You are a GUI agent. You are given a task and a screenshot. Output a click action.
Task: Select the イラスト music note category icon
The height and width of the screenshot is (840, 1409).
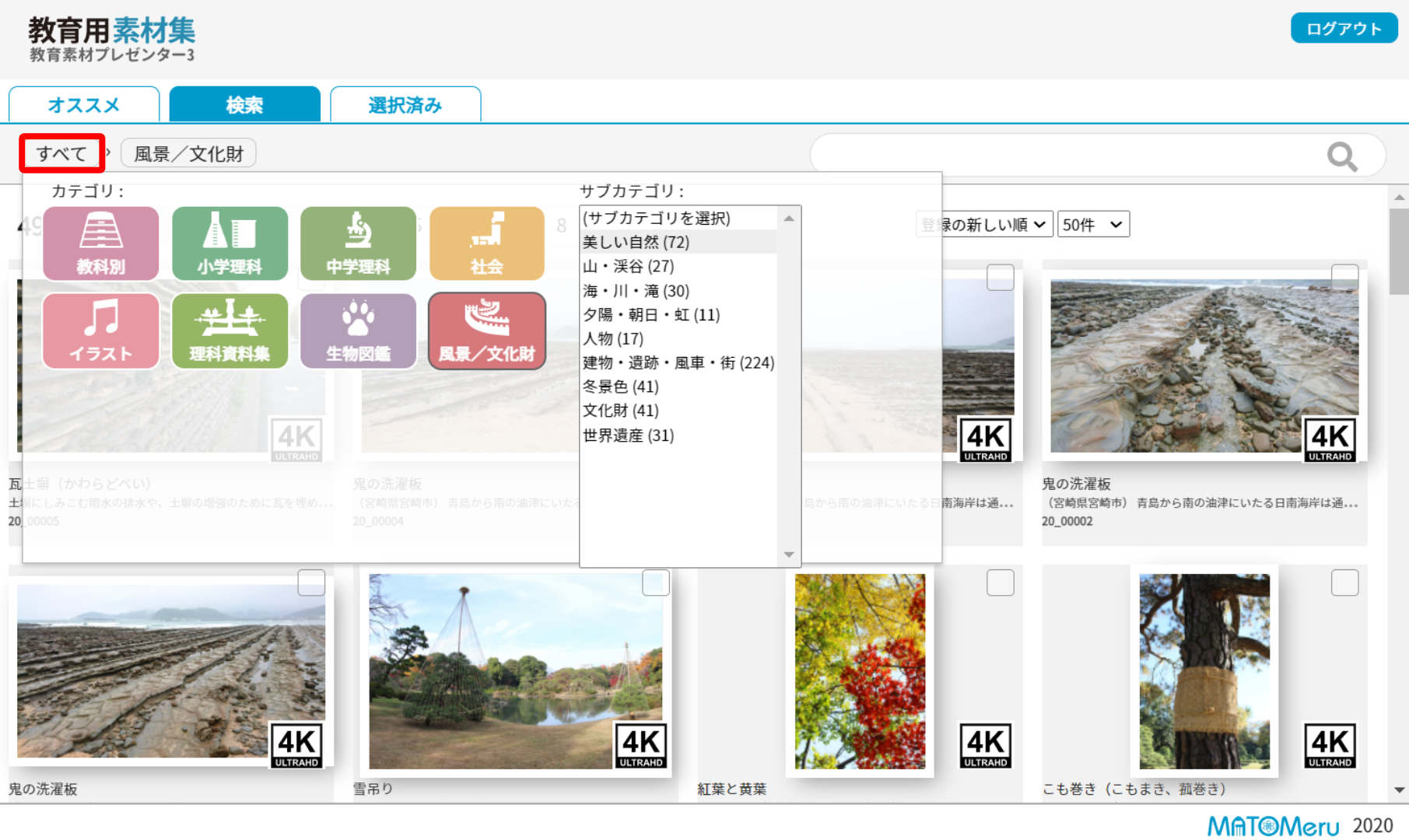(x=101, y=331)
